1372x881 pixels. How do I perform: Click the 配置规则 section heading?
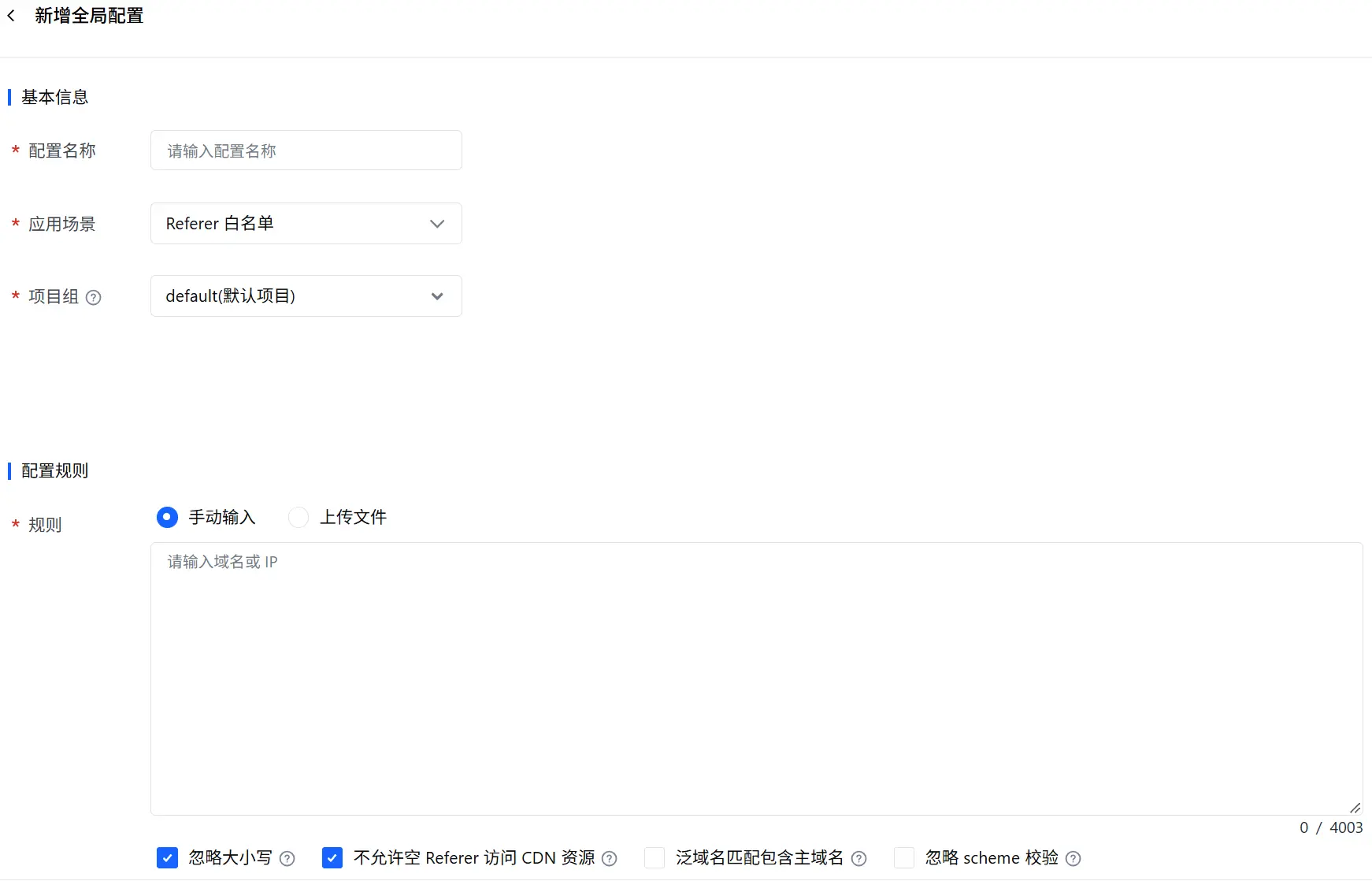(x=55, y=470)
